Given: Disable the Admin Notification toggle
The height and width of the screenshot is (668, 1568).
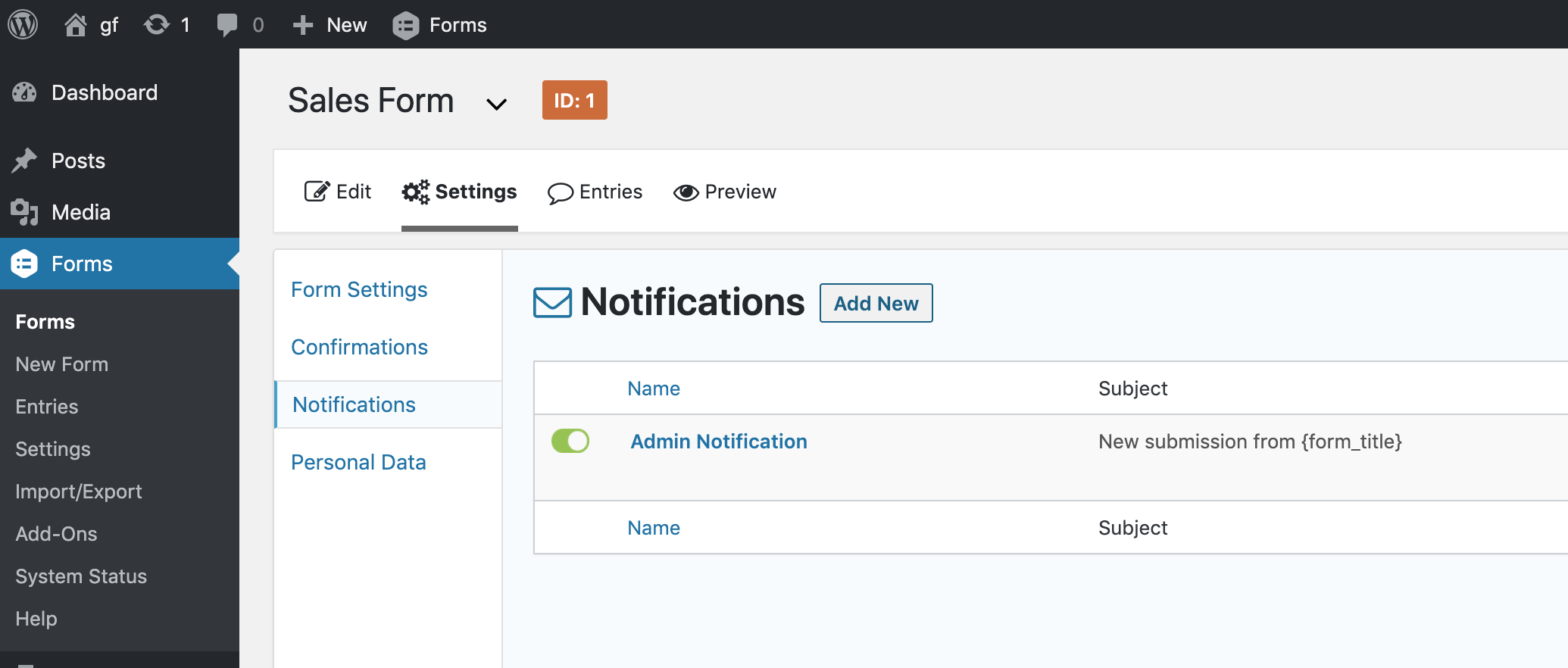Looking at the screenshot, I should (x=570, y=441).
